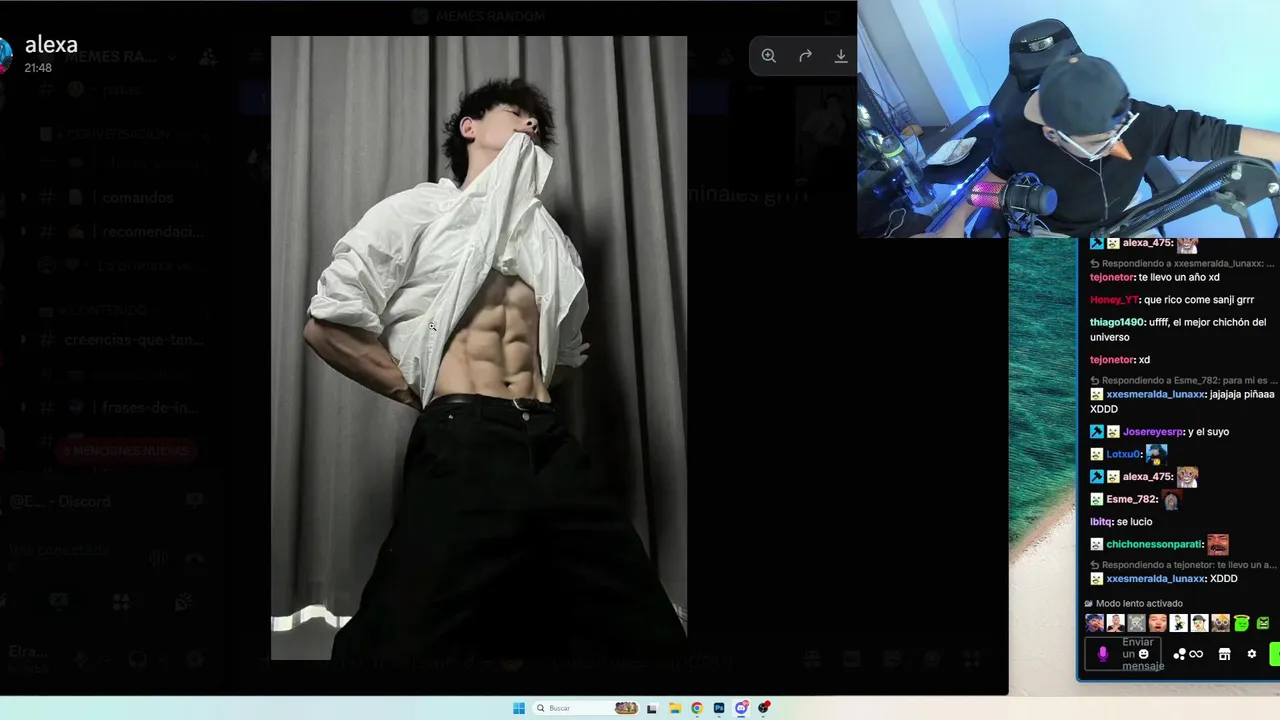The image size is (1280, 720).
Task: Click the emote in chichonessonparati's message
Action: (x=1217, y=544)
